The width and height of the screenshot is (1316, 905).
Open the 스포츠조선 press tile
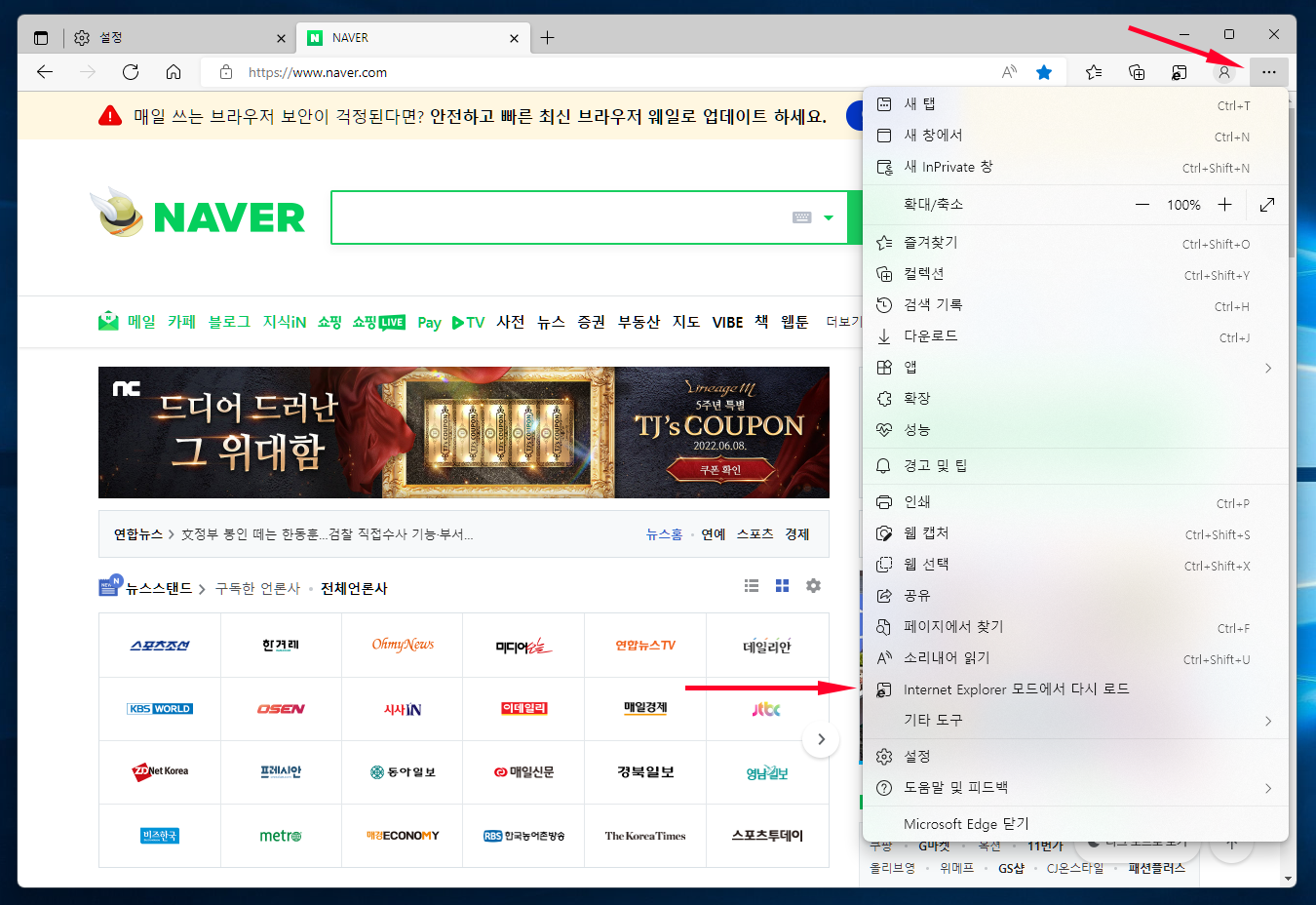160,646
